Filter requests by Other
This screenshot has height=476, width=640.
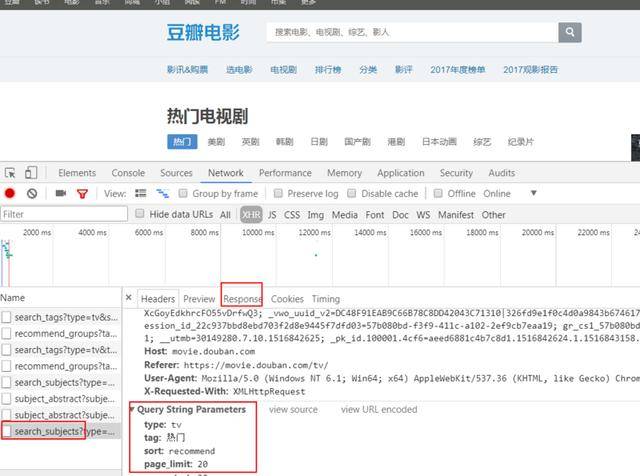click(493, 215)
